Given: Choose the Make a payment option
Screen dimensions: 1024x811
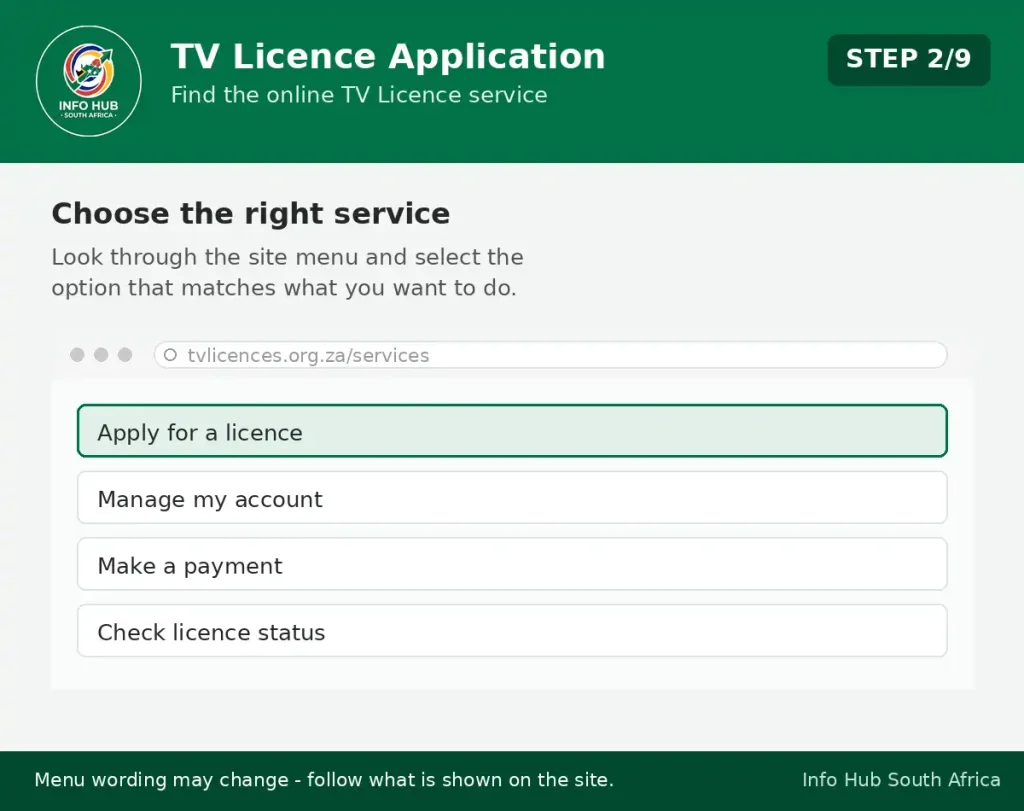Looking at the screenshot, I should pos(512,564).
